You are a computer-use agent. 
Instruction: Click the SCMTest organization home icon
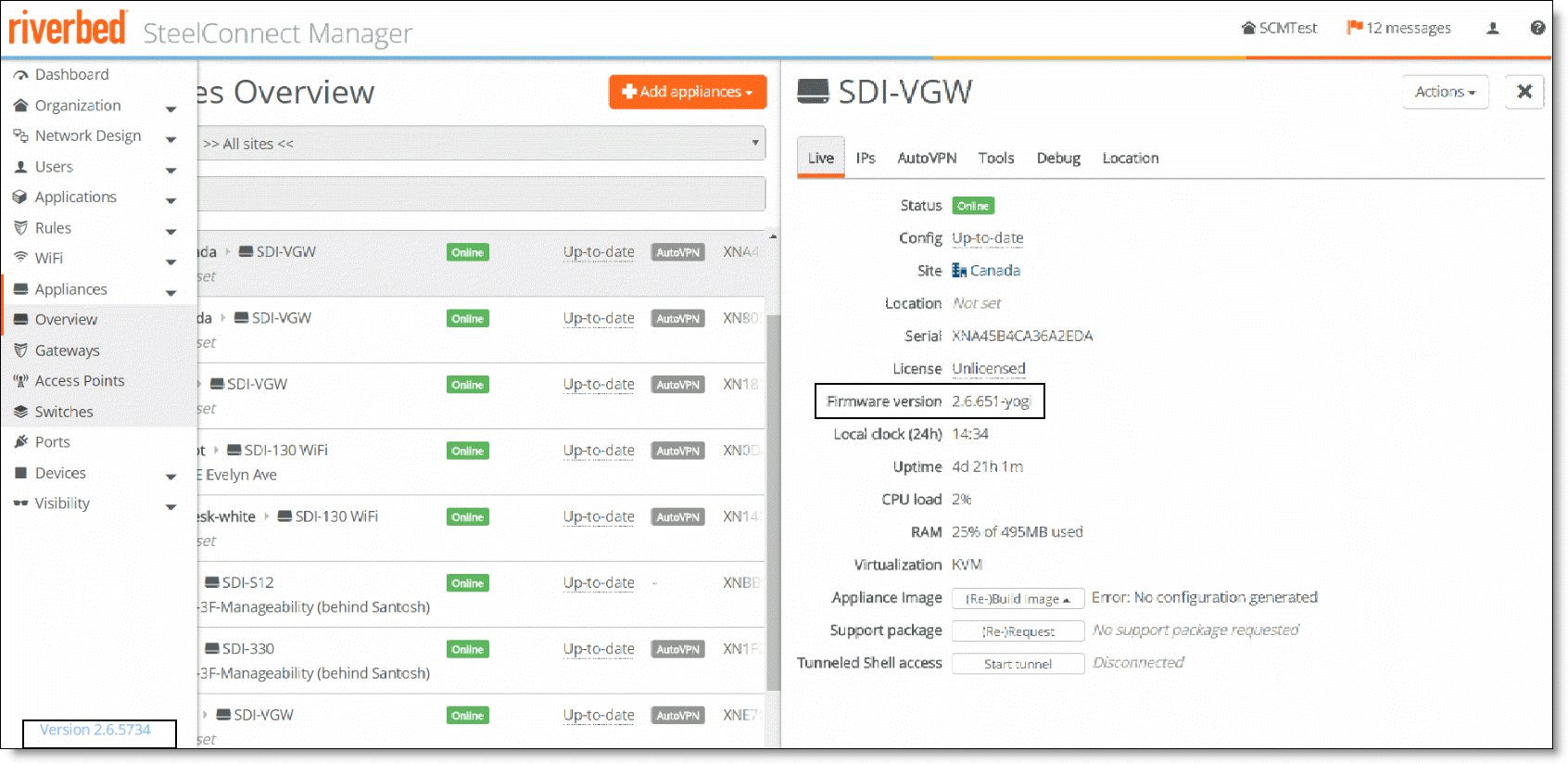point(1248,28)
